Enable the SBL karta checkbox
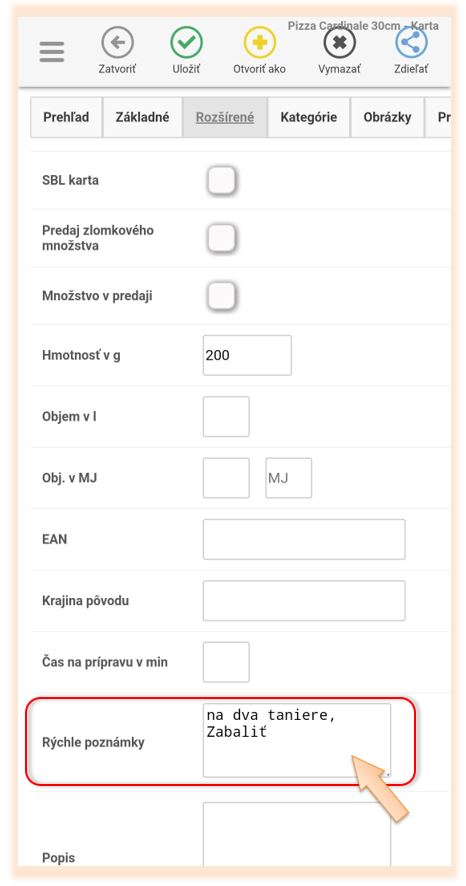Viewport: 466px width, 886px height. [x=221, y=181]
